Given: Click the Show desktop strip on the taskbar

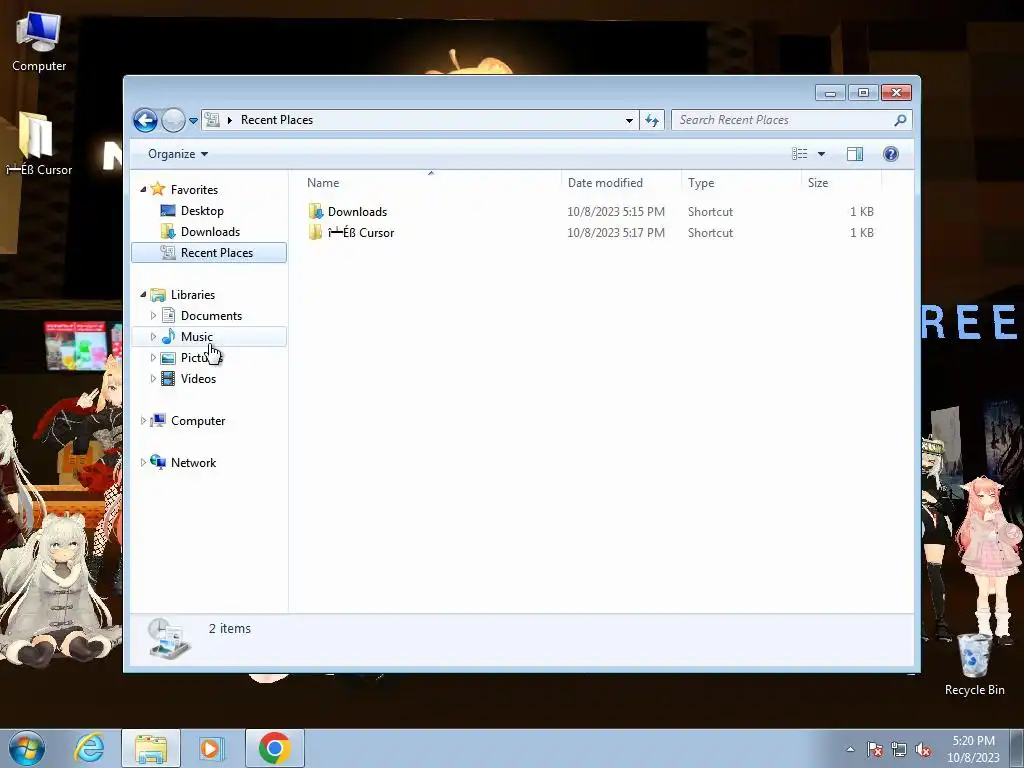Looking at the screenshot, I should tap(1017, 749).
